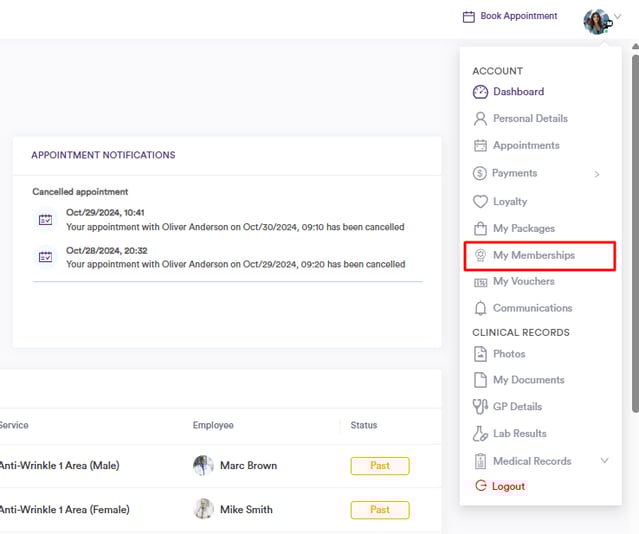The height and width of the screenshot is (534, 639).
Task: Click the Appointments calendar icon in menu
Action: [x=480, y=146]
